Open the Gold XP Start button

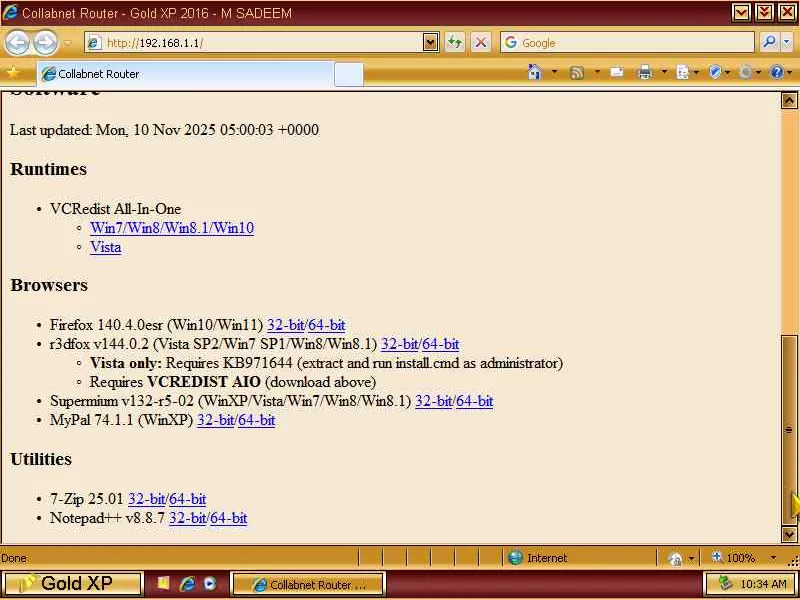[x=72, y=583]
